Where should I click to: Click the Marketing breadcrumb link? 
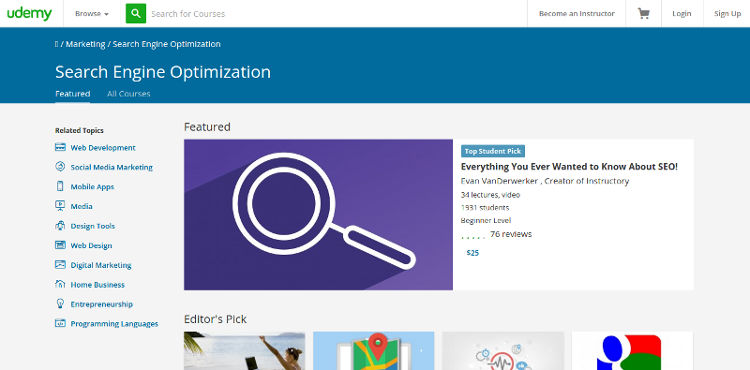coord(86,44)
